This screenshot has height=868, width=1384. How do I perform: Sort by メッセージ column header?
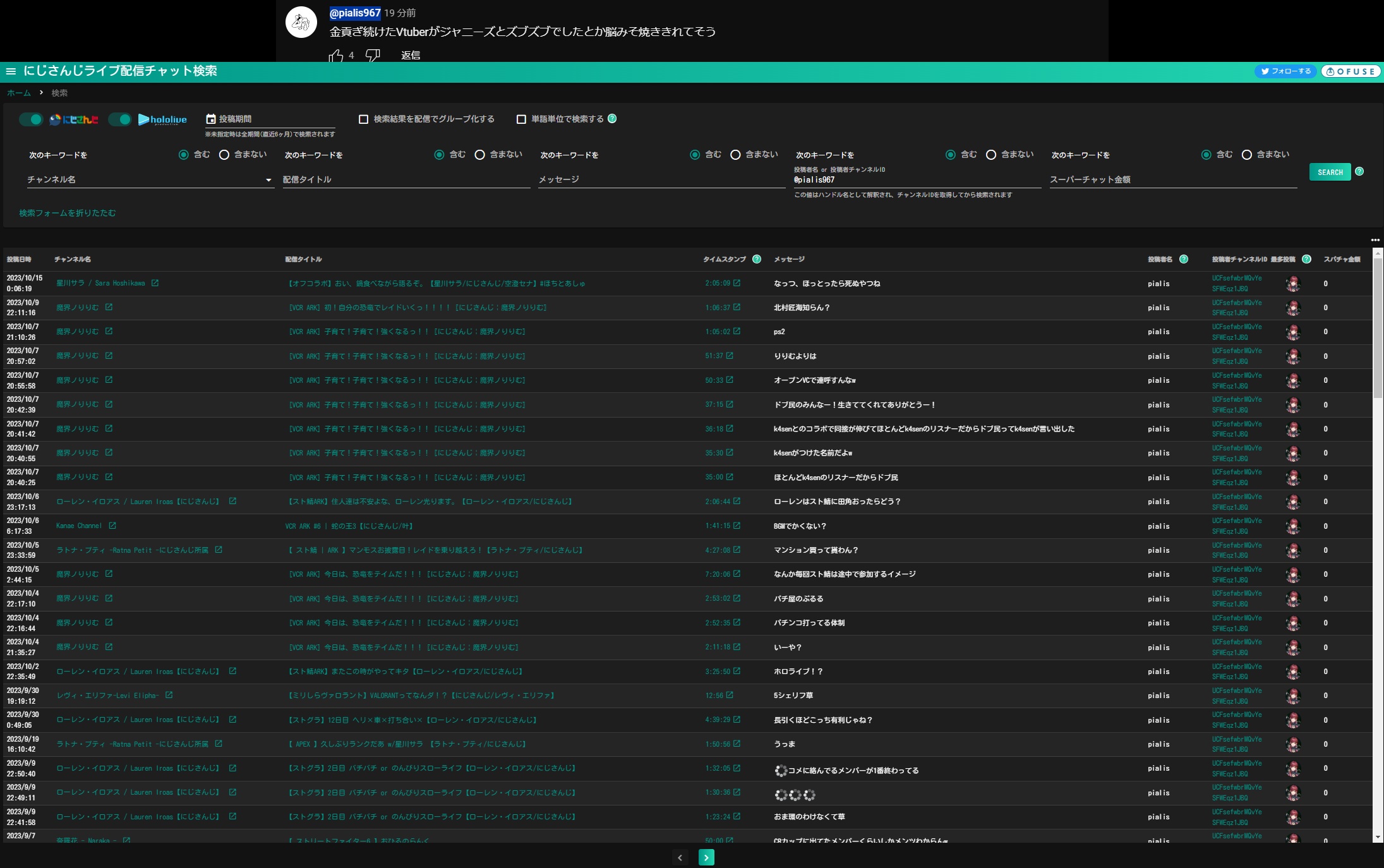[x=789, y=259]
